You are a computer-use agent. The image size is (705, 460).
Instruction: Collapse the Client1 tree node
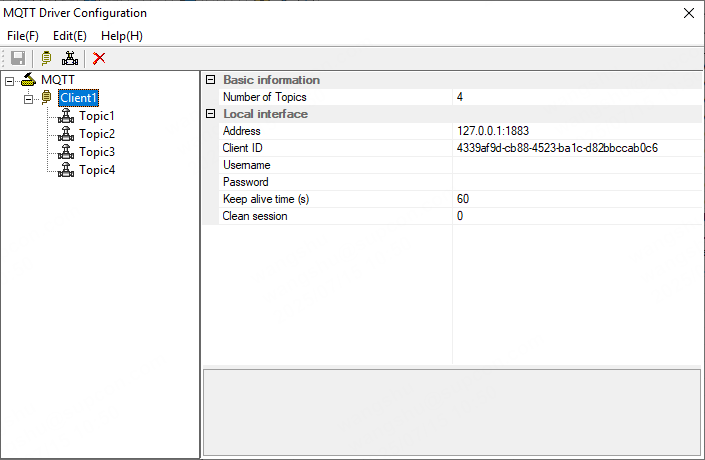tap(28, 99)
